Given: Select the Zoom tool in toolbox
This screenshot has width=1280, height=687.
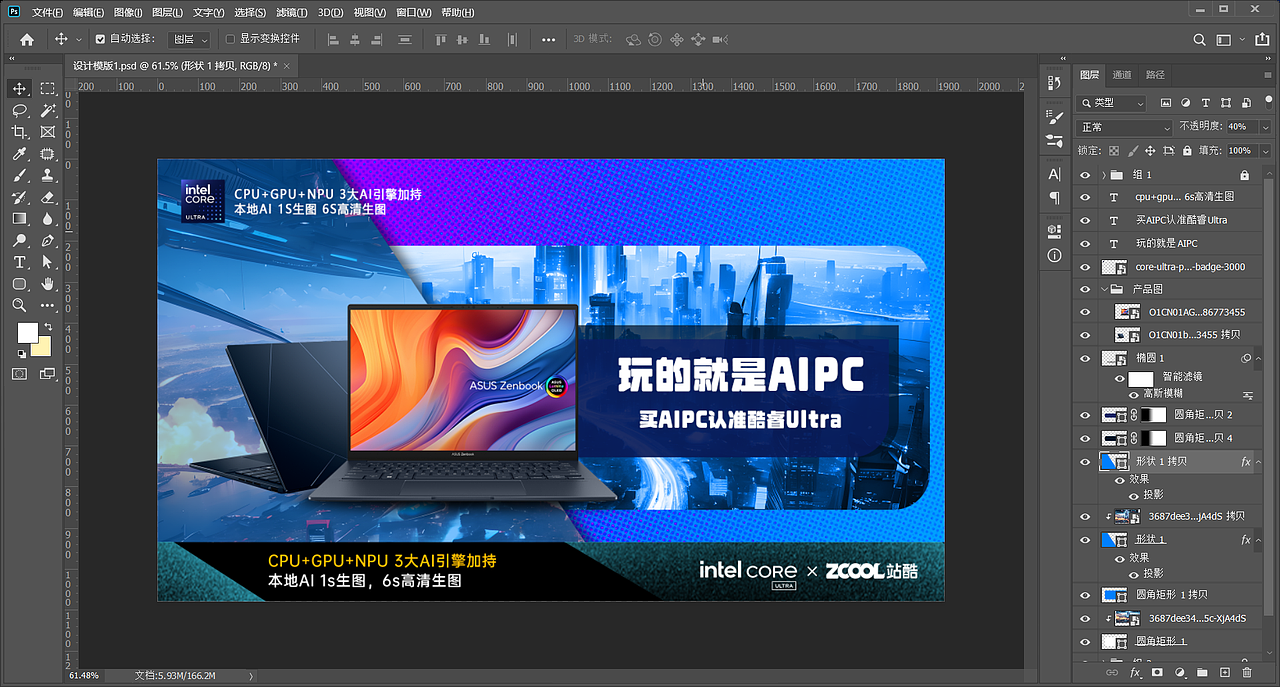Looking at the screenshot, I should tap(19, 305).
